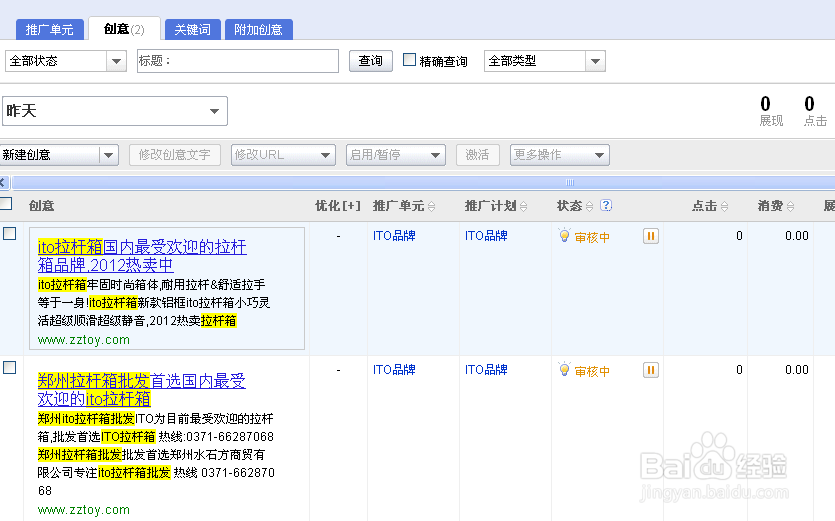Switch to the 关键词 tab

click(192, 29)
